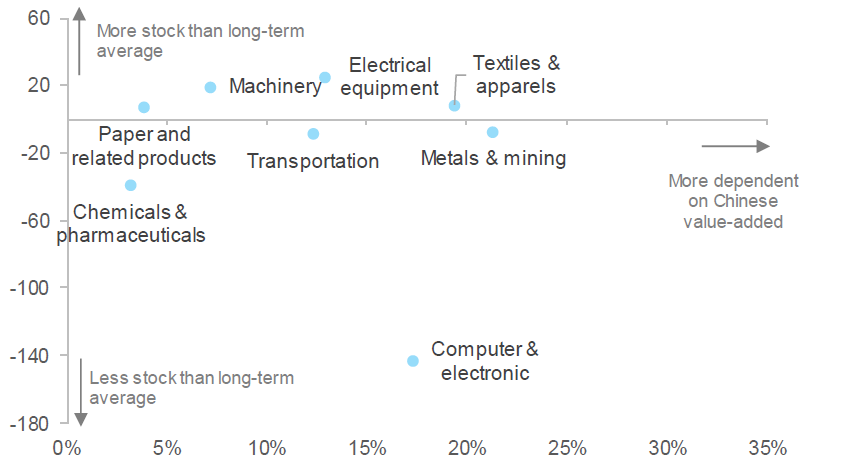867x466 pixels.
Task: Click the 20% x-axis tick label
Action: pos(467,448)
